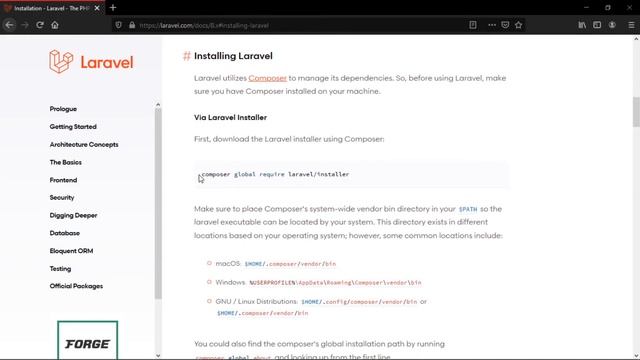
Task: Bookmark this page with star icon
Action: click(518, 25)
